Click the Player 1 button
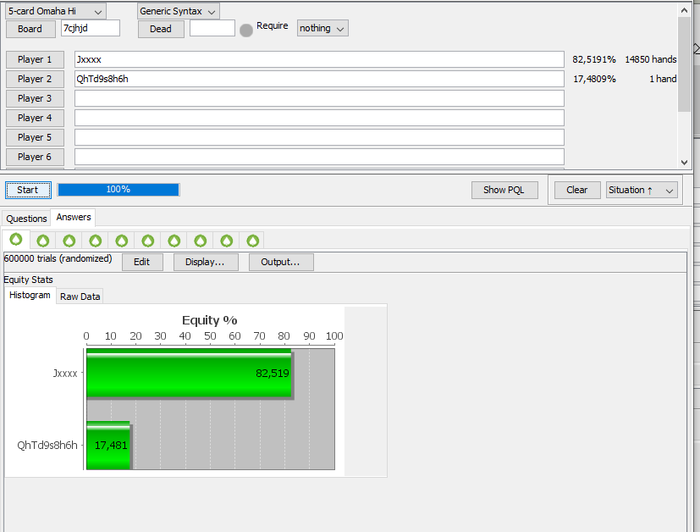The image size is (700, 532). (35, 59)
